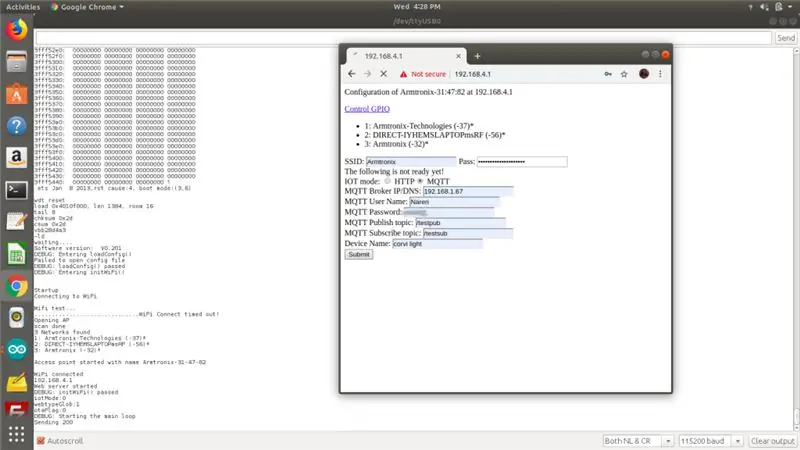800x450 pixels.
Task: Click the Chrome back arrow
Action: point(352,74)
